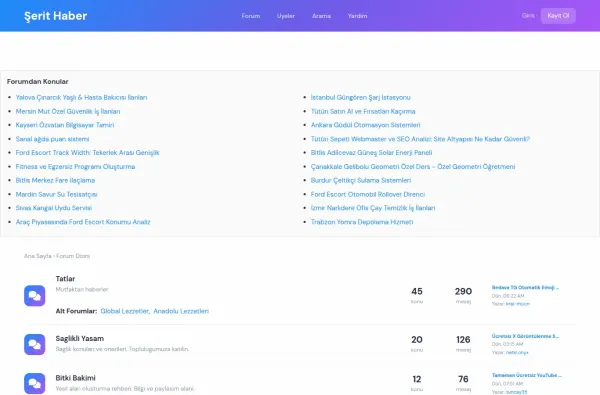Open the Global Lezzetler subforum

(x=124, y=311)
